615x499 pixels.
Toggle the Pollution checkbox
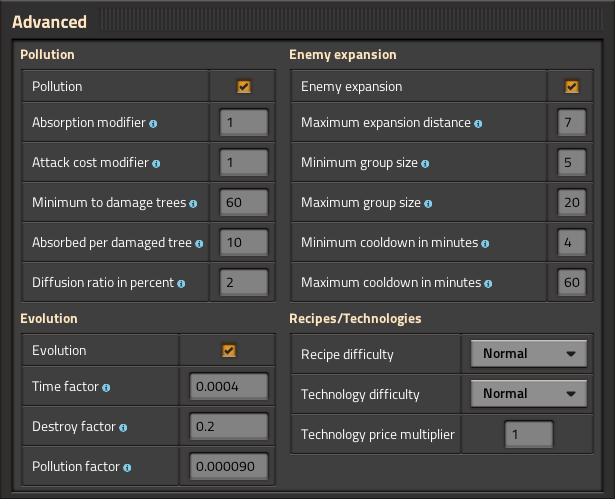244,86
